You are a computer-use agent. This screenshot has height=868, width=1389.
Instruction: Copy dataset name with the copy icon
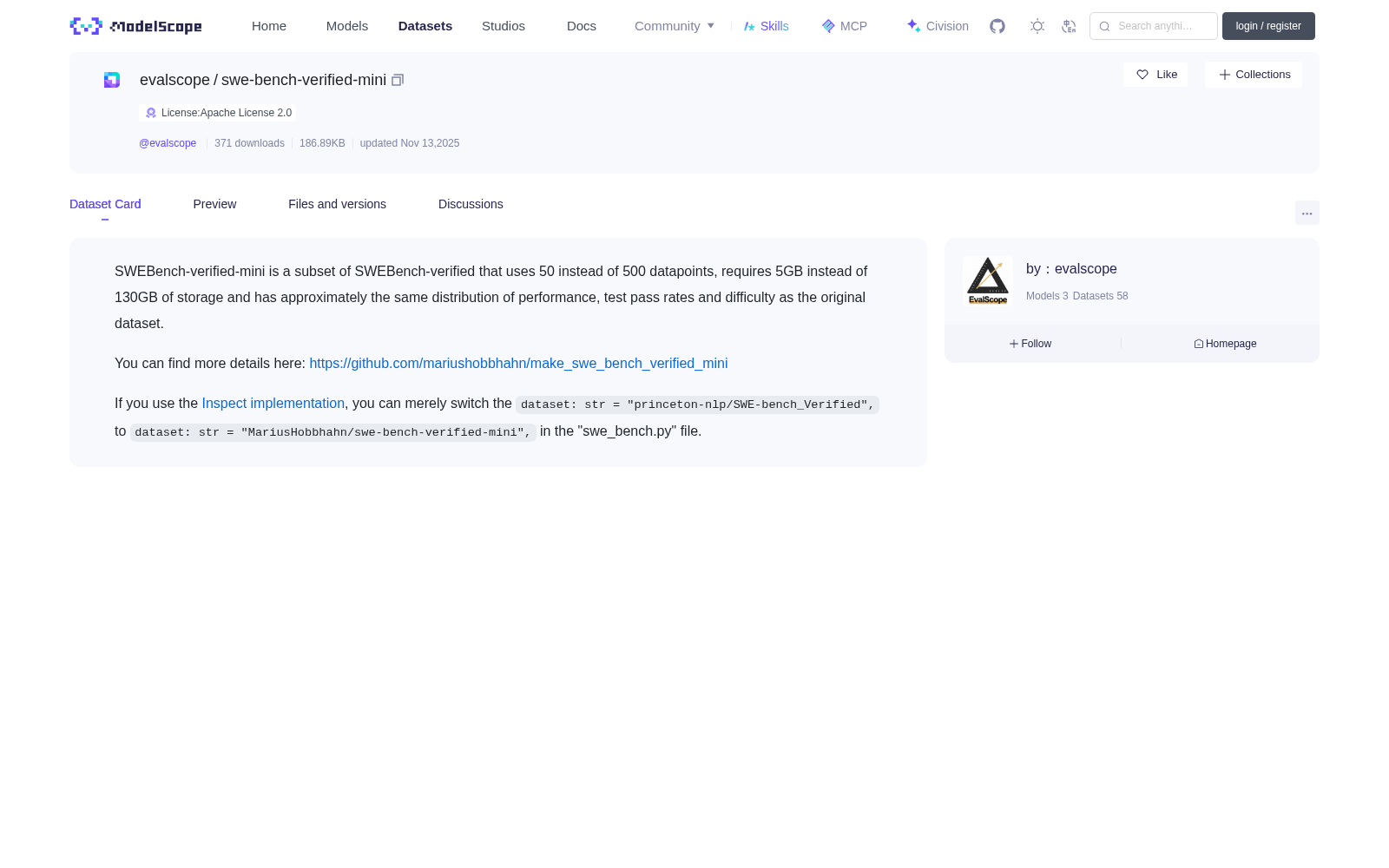(398, 80)
